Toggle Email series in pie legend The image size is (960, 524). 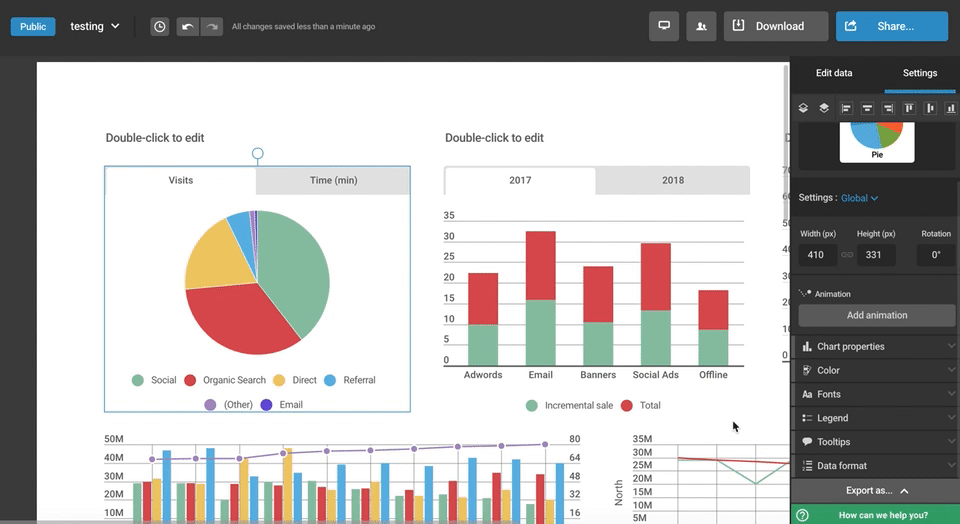pyautogui.click(x=282, y=405)
